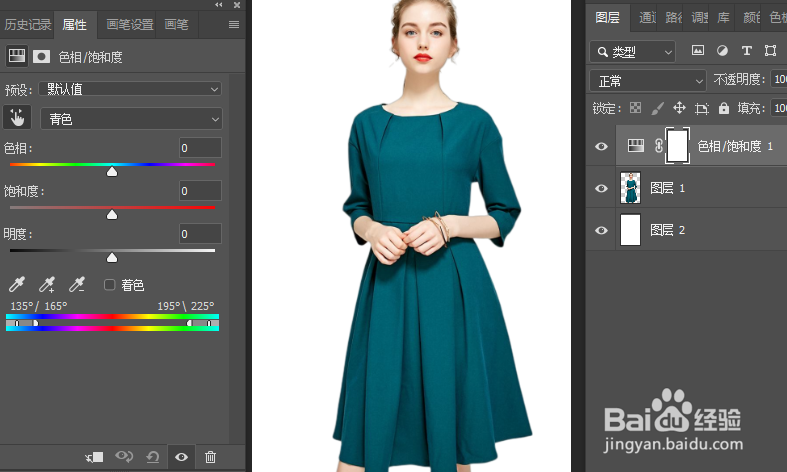Switch to the 库 tab

pos(723,18)
